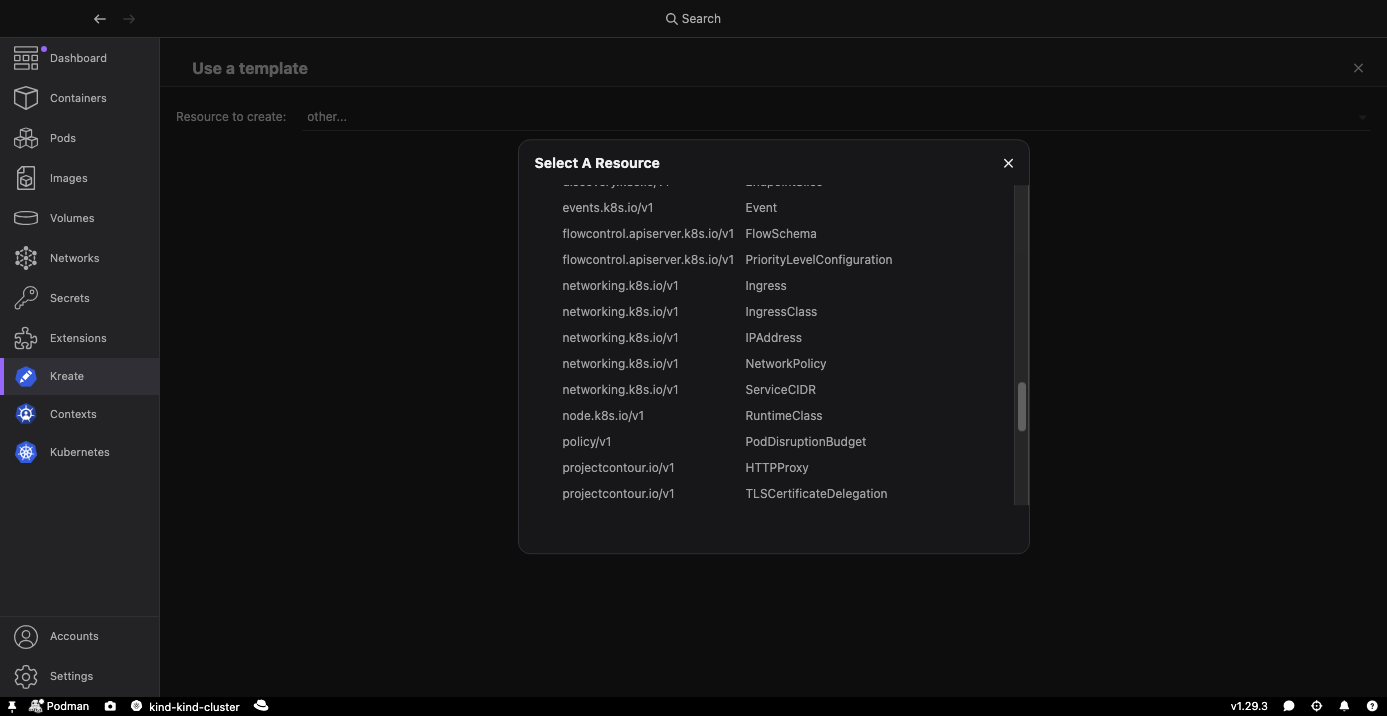Screen dimensions: 1387x716
Task: Open the Networks icon in sidebar
Action: coord(26,258)
